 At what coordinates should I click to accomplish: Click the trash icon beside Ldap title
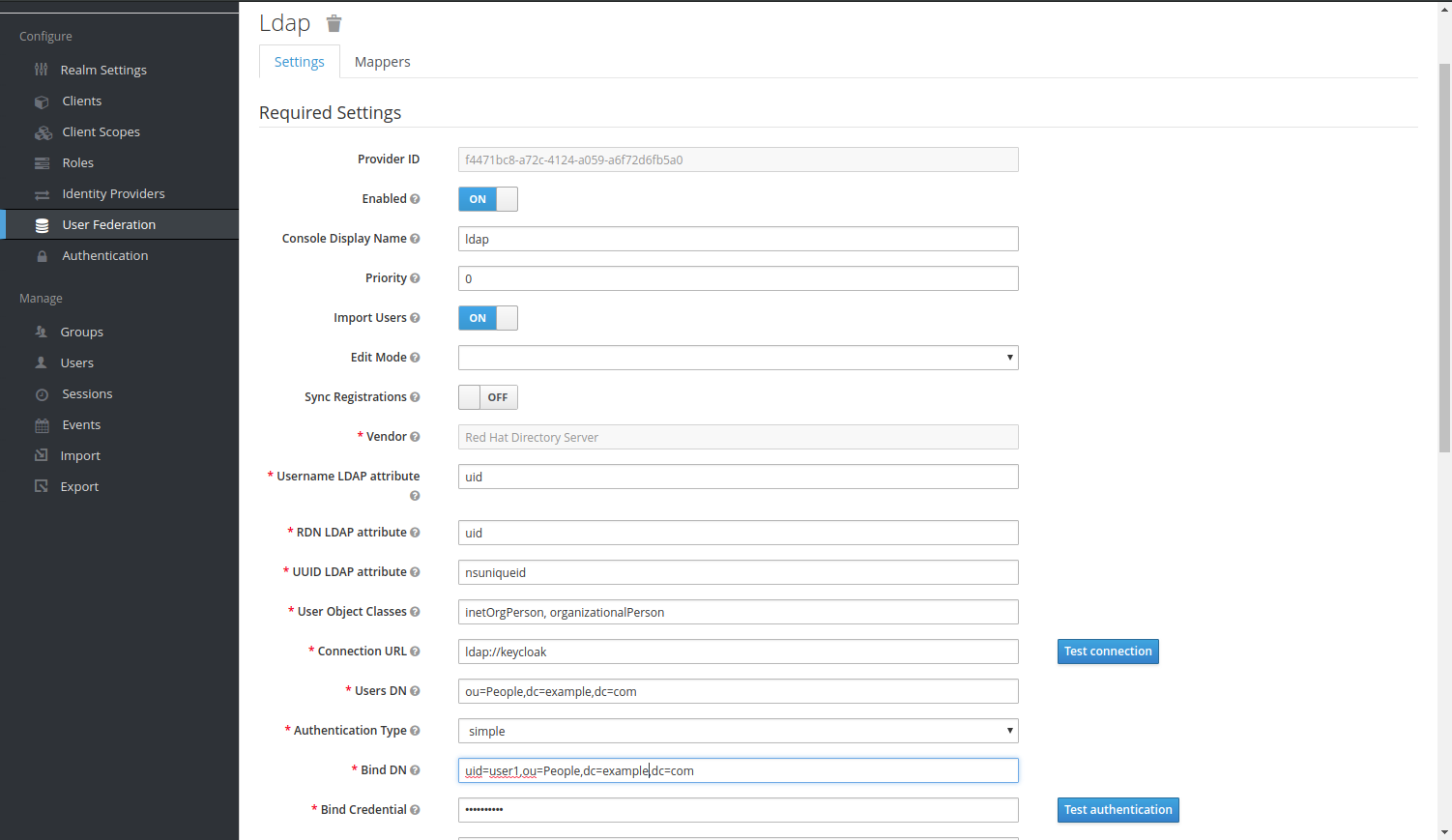click(334, 23)
